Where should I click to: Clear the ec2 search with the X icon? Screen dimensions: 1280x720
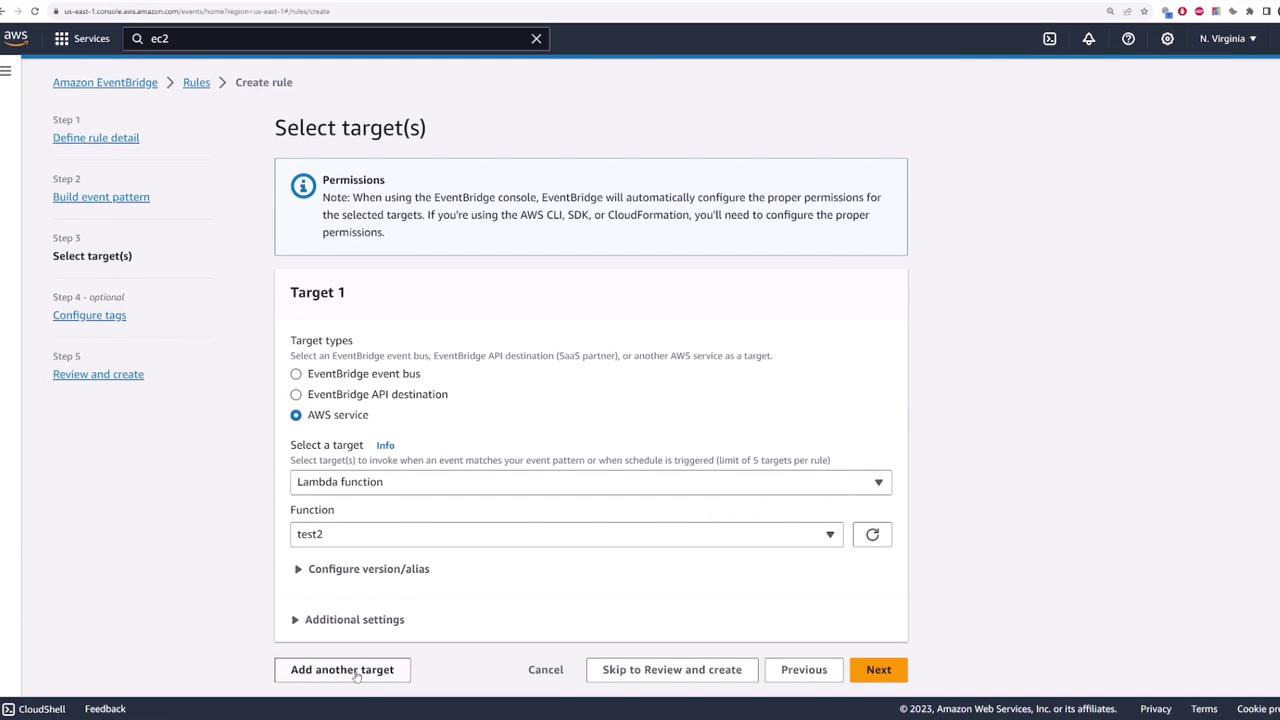[x=536, y=38]
